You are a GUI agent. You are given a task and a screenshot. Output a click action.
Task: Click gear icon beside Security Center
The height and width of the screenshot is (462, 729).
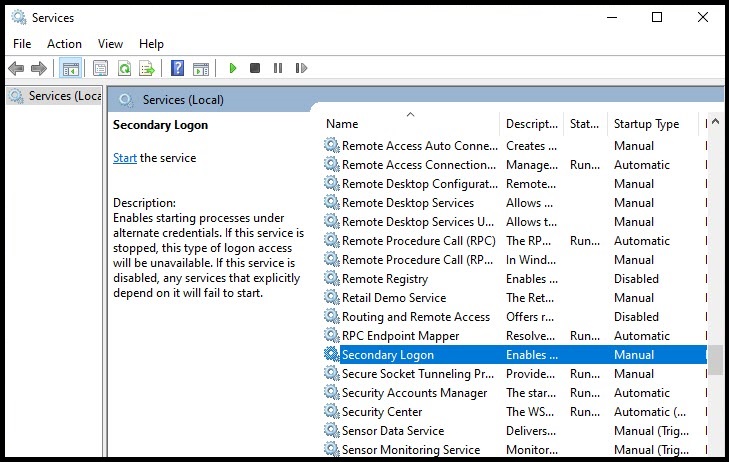pos(331,411)
